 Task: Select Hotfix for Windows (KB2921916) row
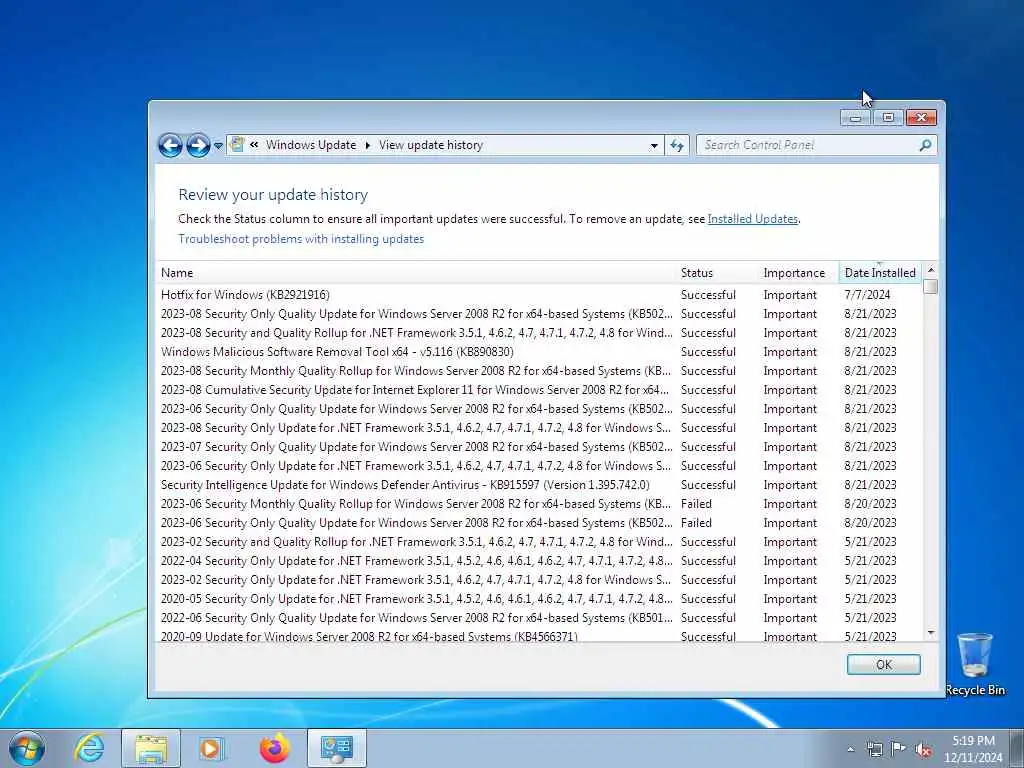tap(539, 295)
